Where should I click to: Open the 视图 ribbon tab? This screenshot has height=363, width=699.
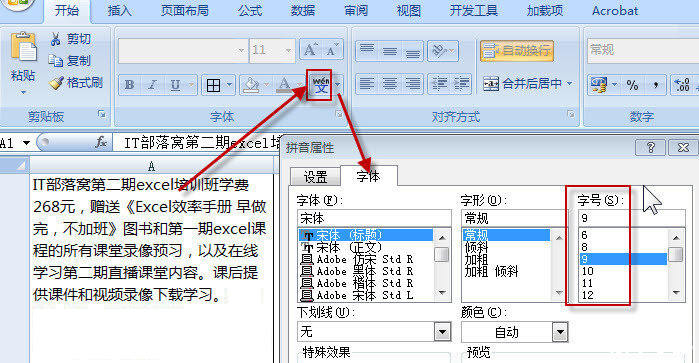409,11
